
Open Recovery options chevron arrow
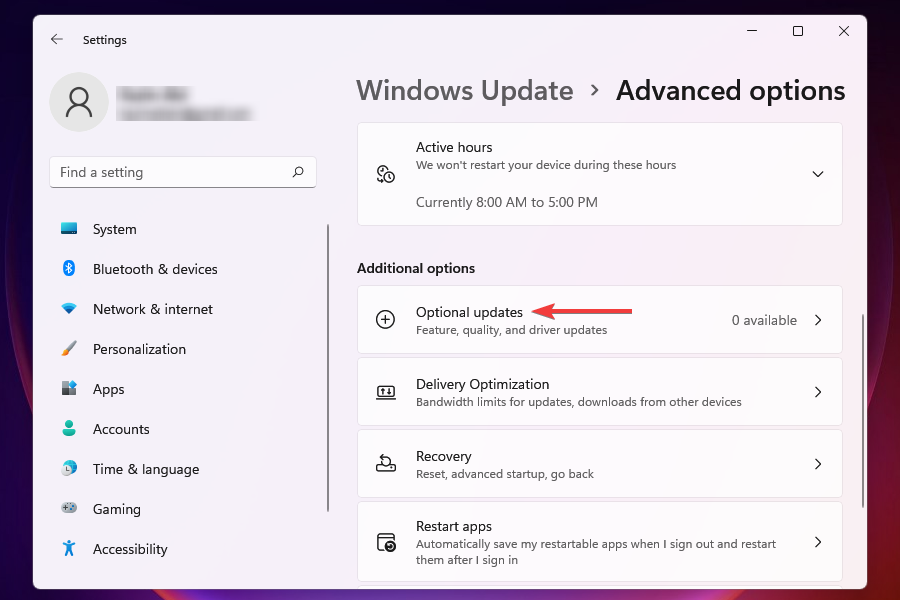click(817, 464)
